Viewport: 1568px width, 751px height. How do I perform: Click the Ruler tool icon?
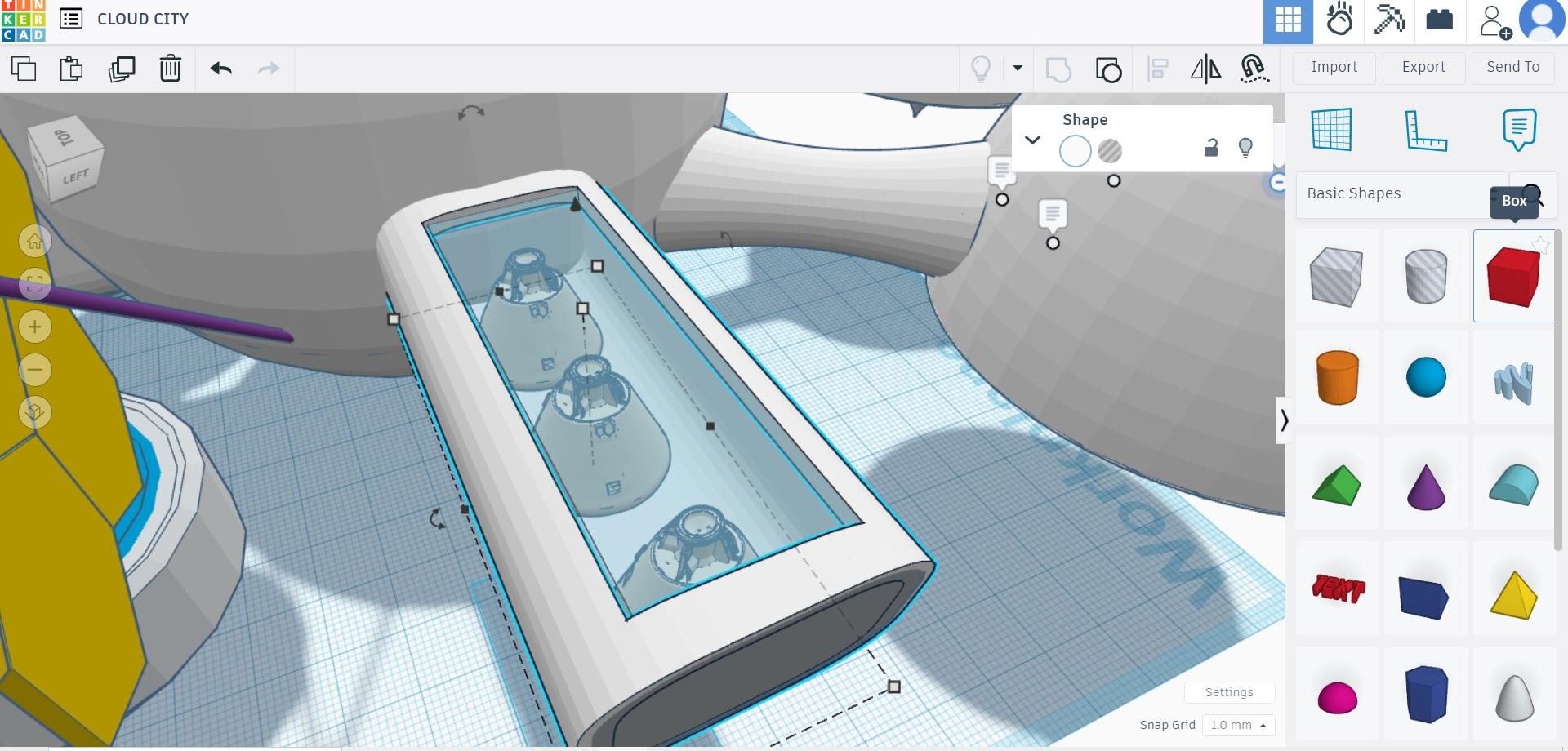coord(1426,130)
